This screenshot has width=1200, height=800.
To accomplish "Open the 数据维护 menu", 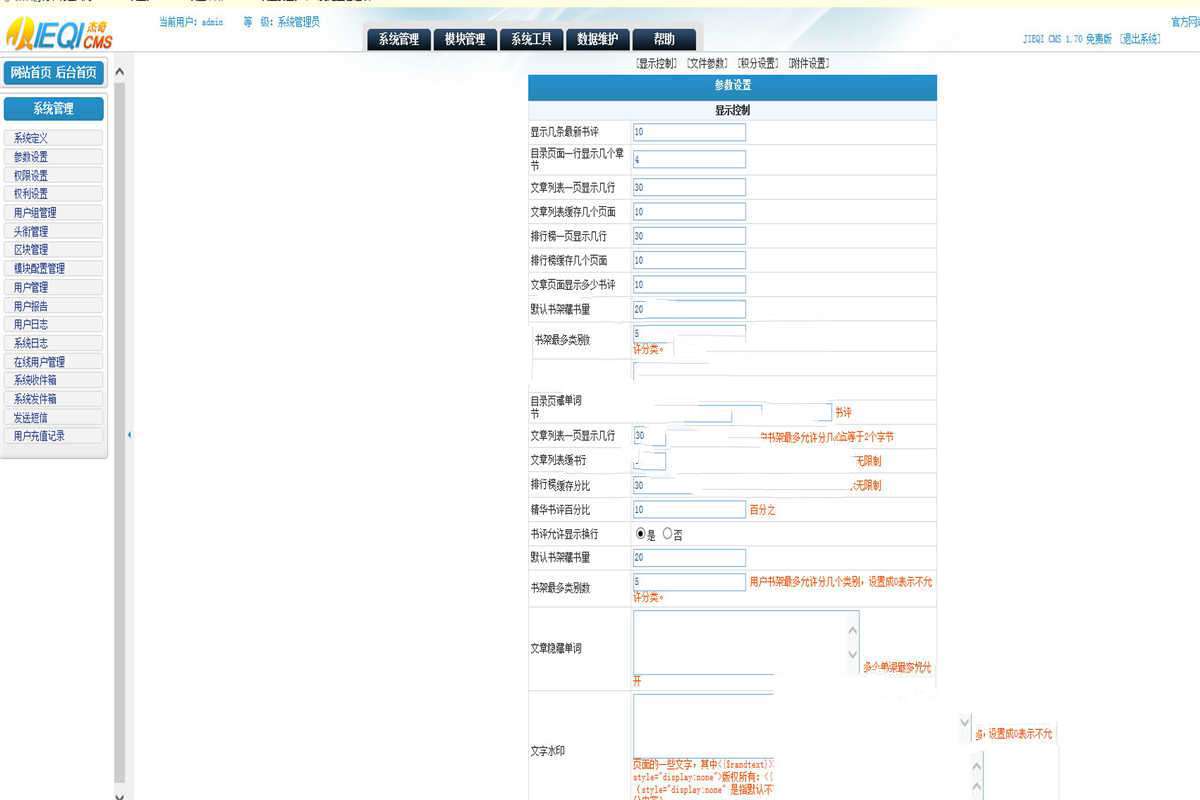I will pos(597,39).
